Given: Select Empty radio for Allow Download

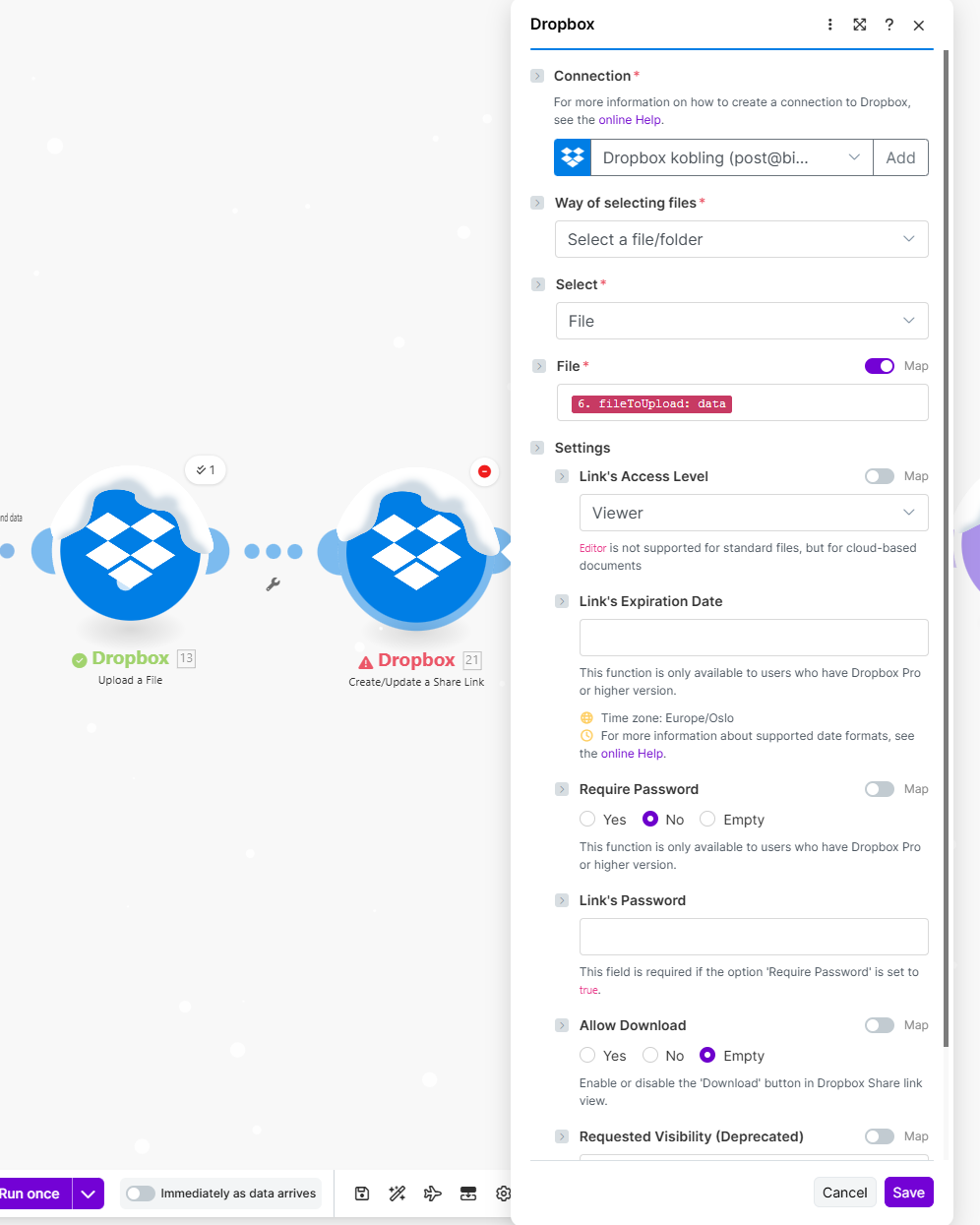Looking at the screenshot, I should click(x=707, y=1055).
